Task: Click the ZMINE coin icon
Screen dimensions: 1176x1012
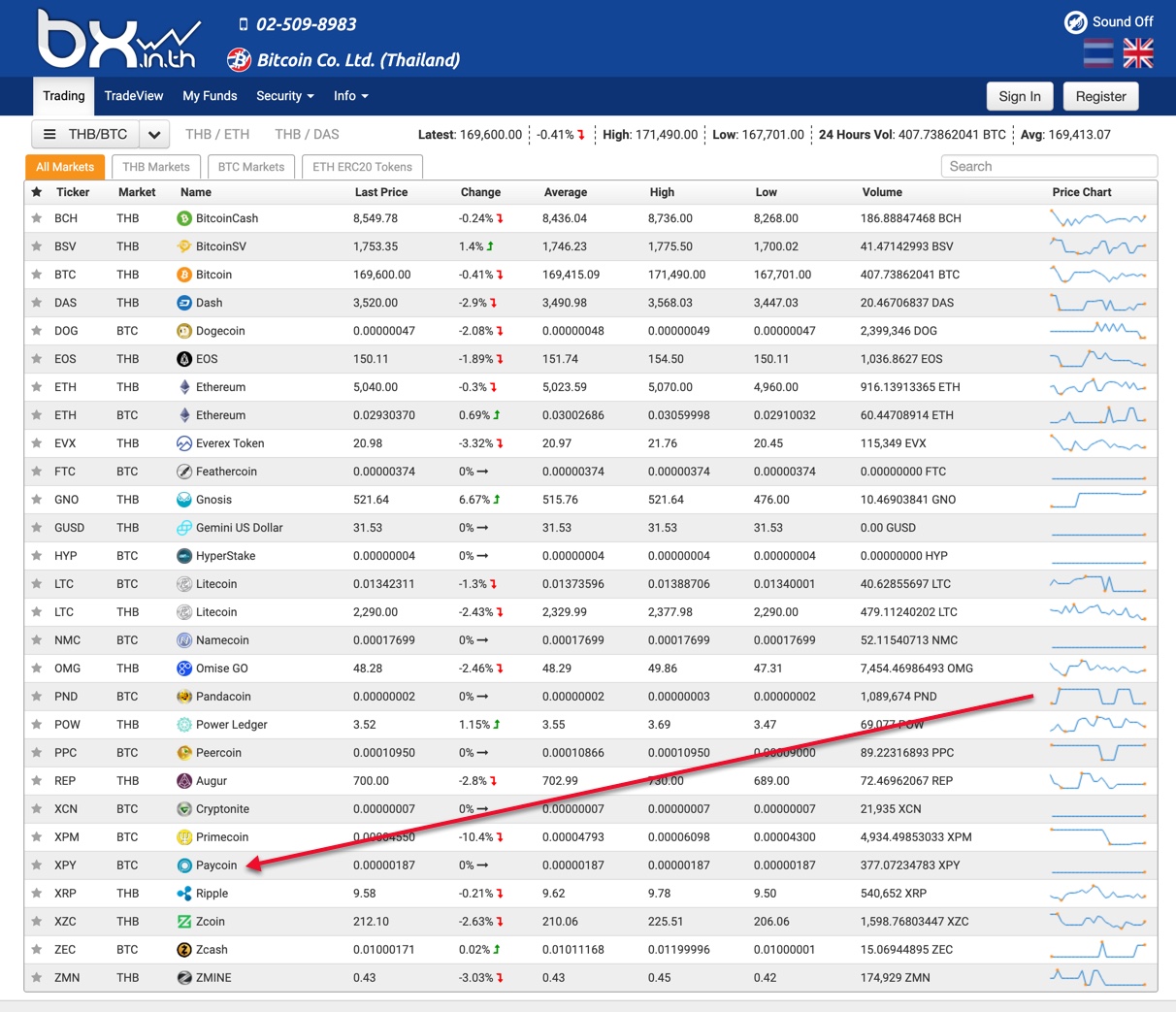Action: [x=184, y=978]
